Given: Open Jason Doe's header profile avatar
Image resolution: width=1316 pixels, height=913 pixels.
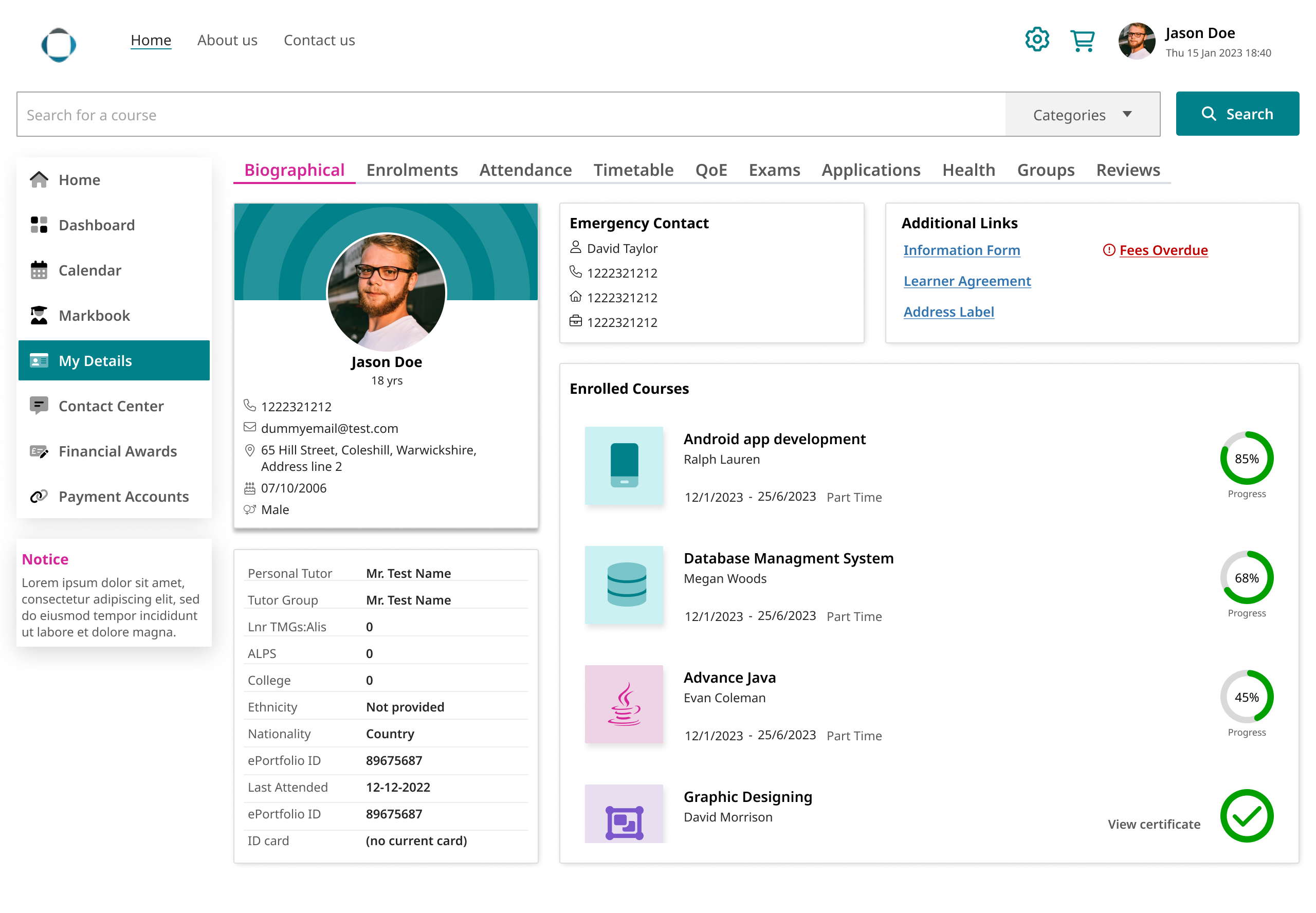Looking at the screenshot, I should (x=1137, y=41).
